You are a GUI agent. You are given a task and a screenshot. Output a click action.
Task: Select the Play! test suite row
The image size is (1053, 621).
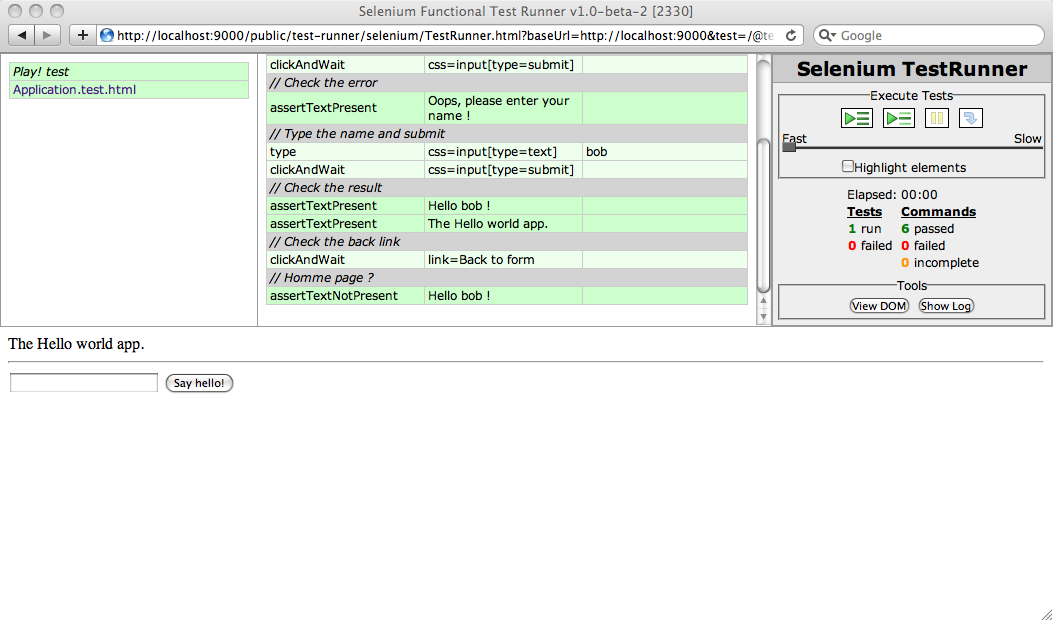pyautogui.click(x=128, y=72)
